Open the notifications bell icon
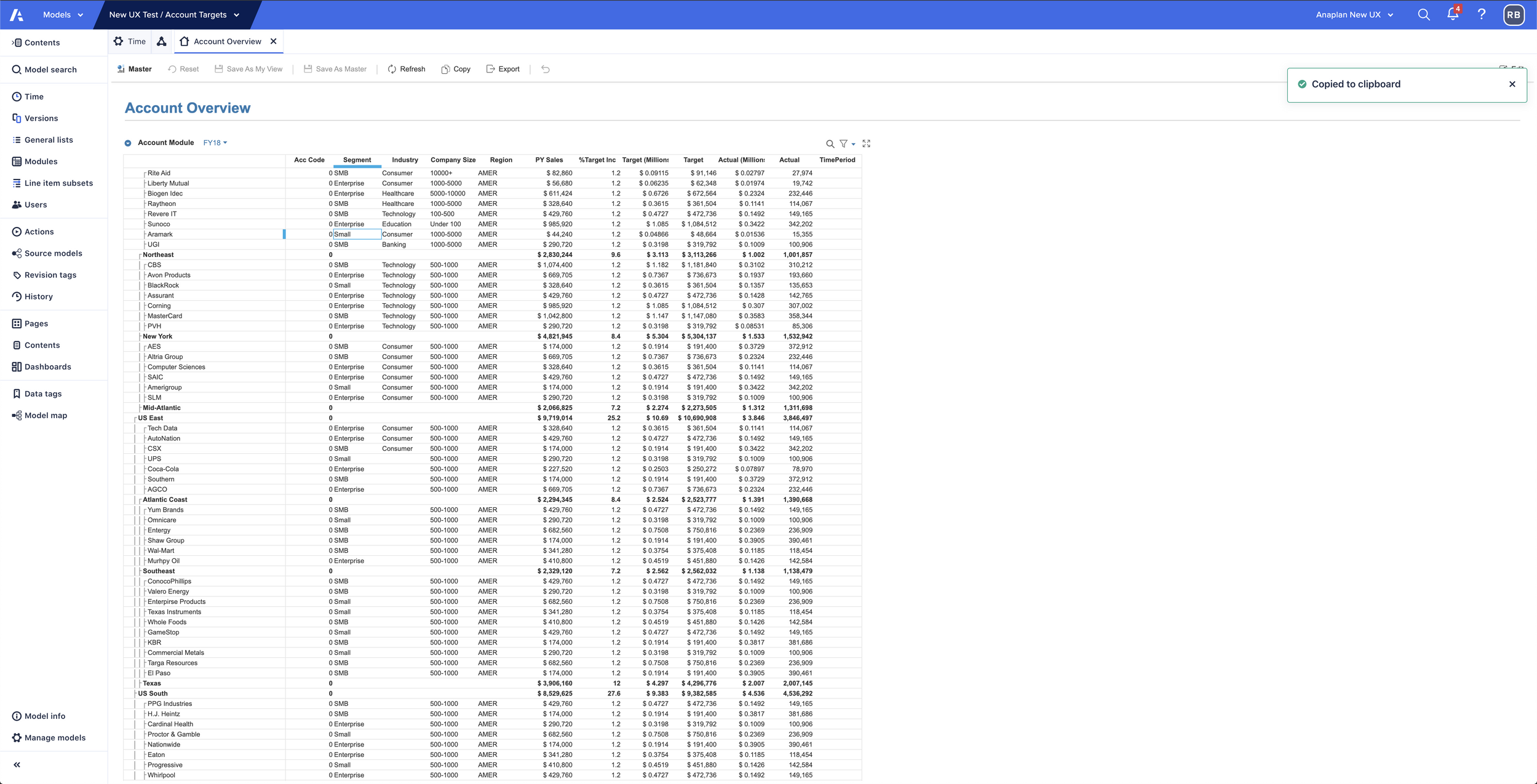1537x784 pixels. 1452,14
